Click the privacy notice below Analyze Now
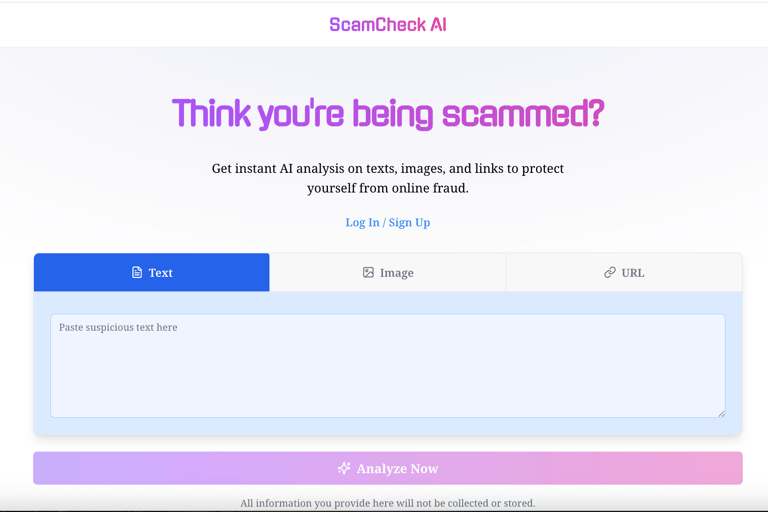This screenshot has width=768, height=512. 388,503
